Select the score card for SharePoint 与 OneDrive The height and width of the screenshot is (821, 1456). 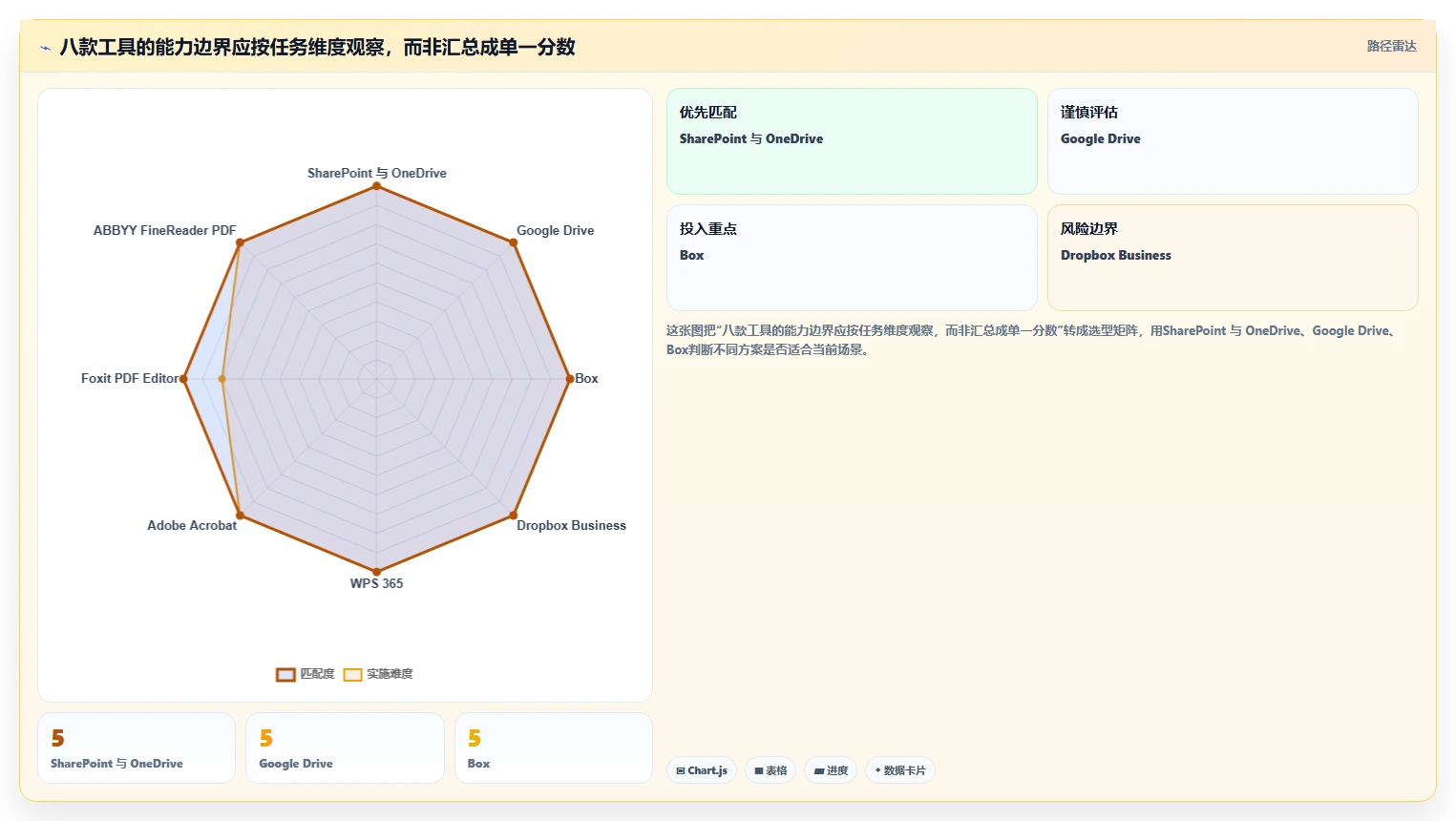coord(137,747)
